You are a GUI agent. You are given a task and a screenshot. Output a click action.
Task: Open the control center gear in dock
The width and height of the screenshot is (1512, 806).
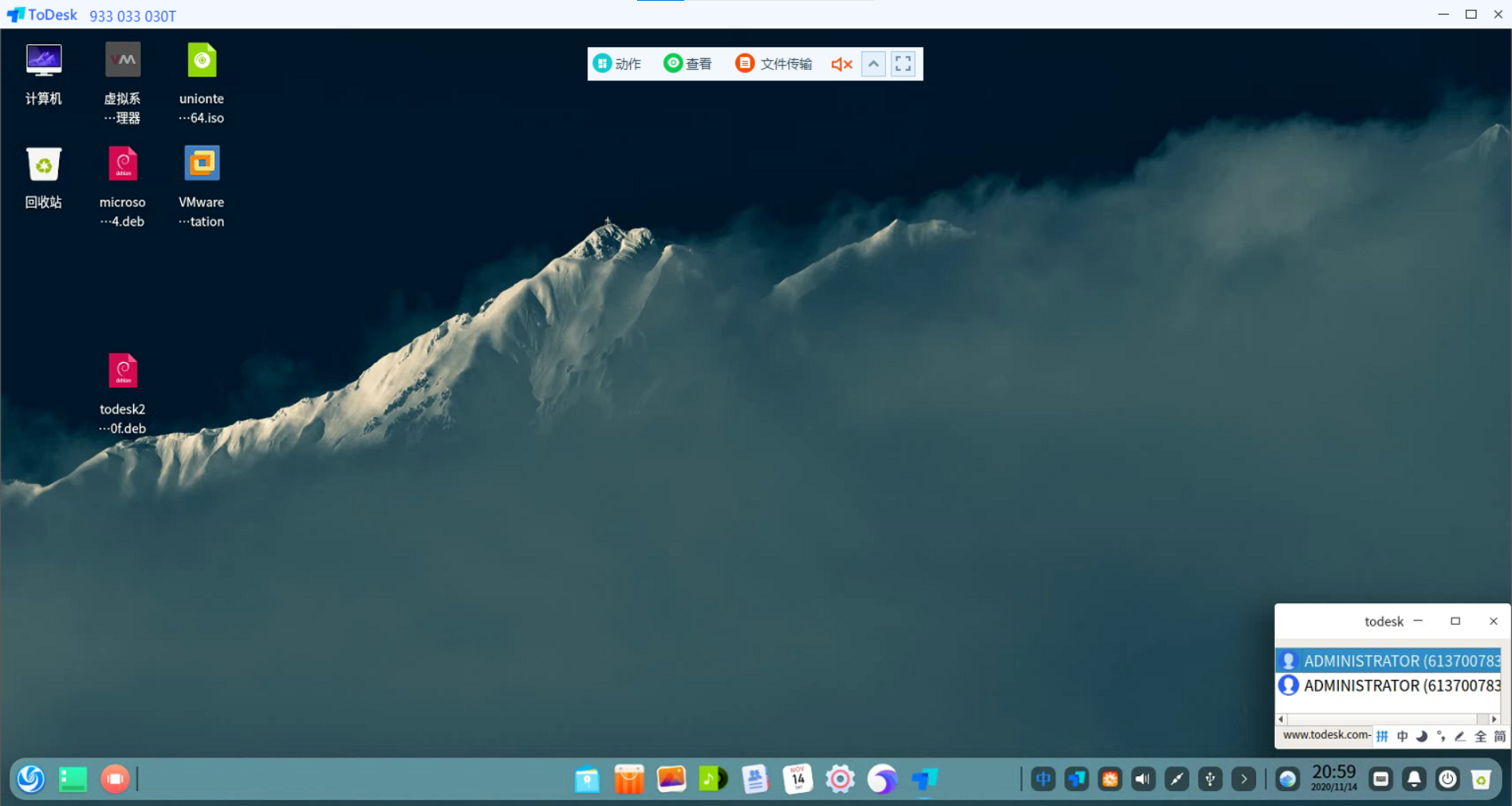coord(840,779)
